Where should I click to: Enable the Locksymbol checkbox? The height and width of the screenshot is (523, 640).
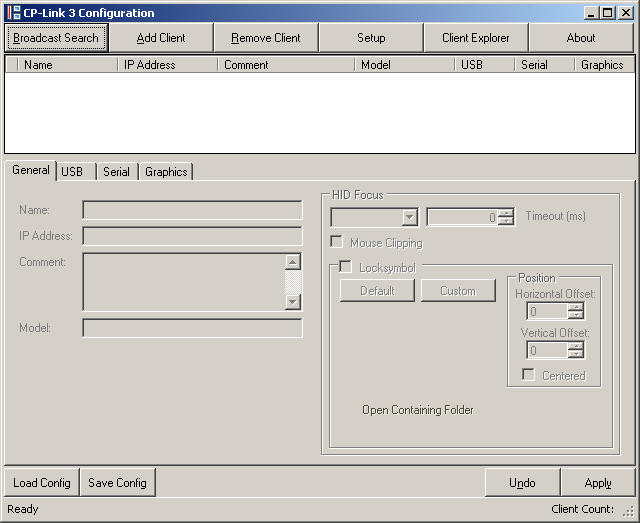coord(345,267)
